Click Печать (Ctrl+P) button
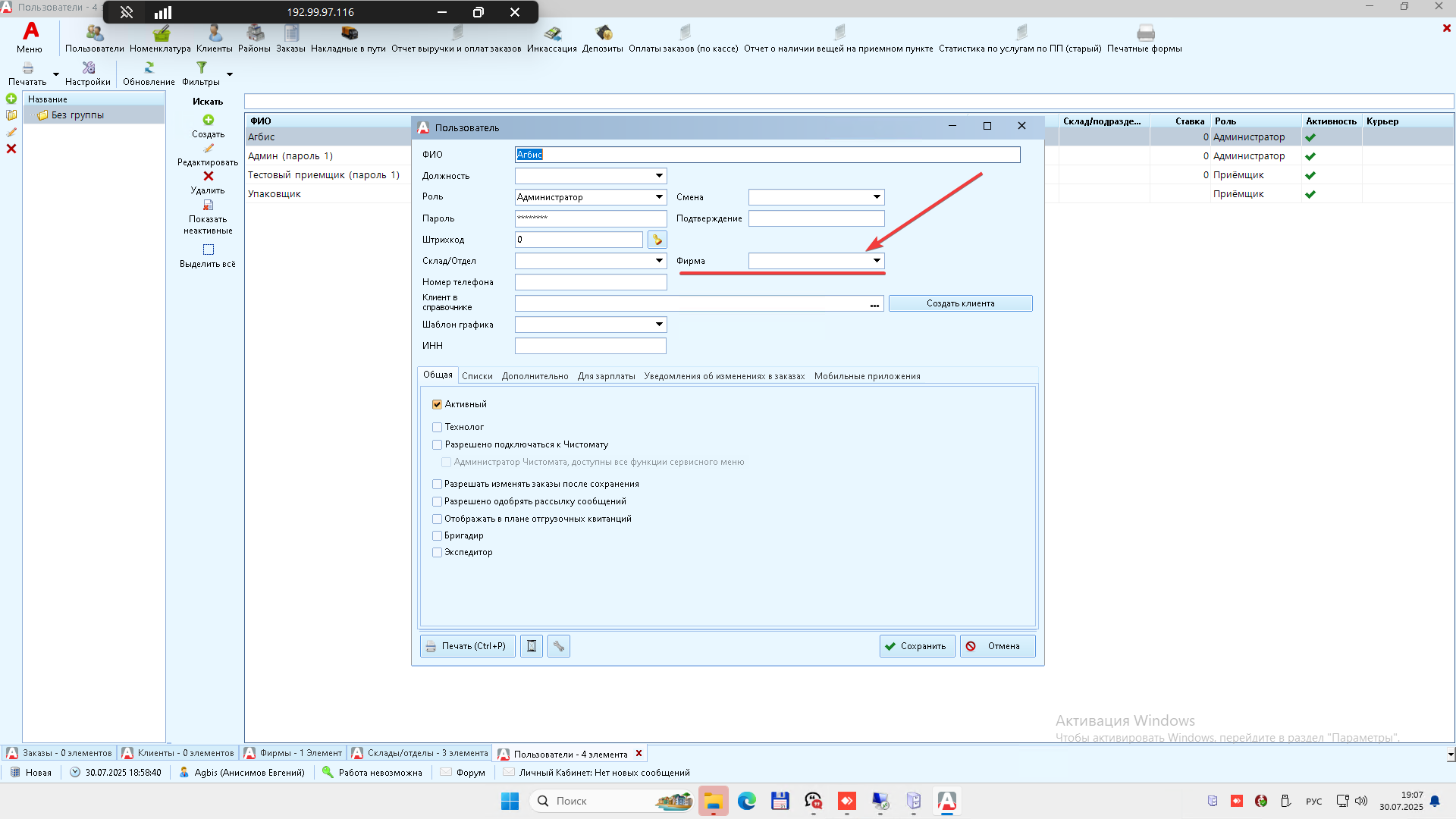 pos(467,646)
